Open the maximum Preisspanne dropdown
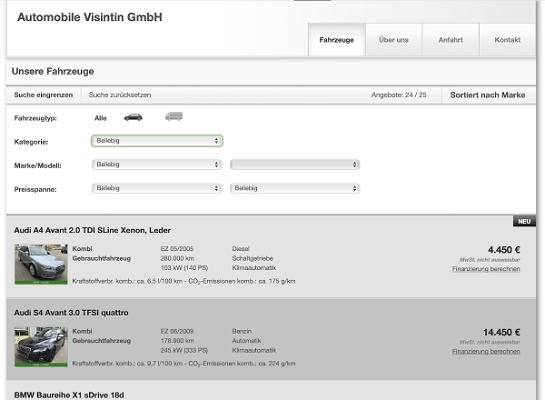The image size is (545, 400). point(295,188)
